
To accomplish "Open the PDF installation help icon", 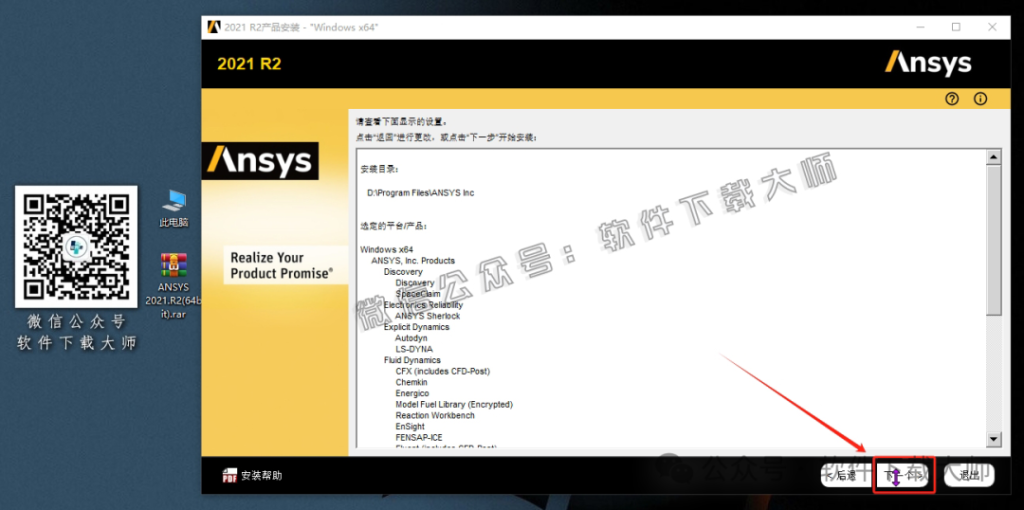I will point(229,475).
